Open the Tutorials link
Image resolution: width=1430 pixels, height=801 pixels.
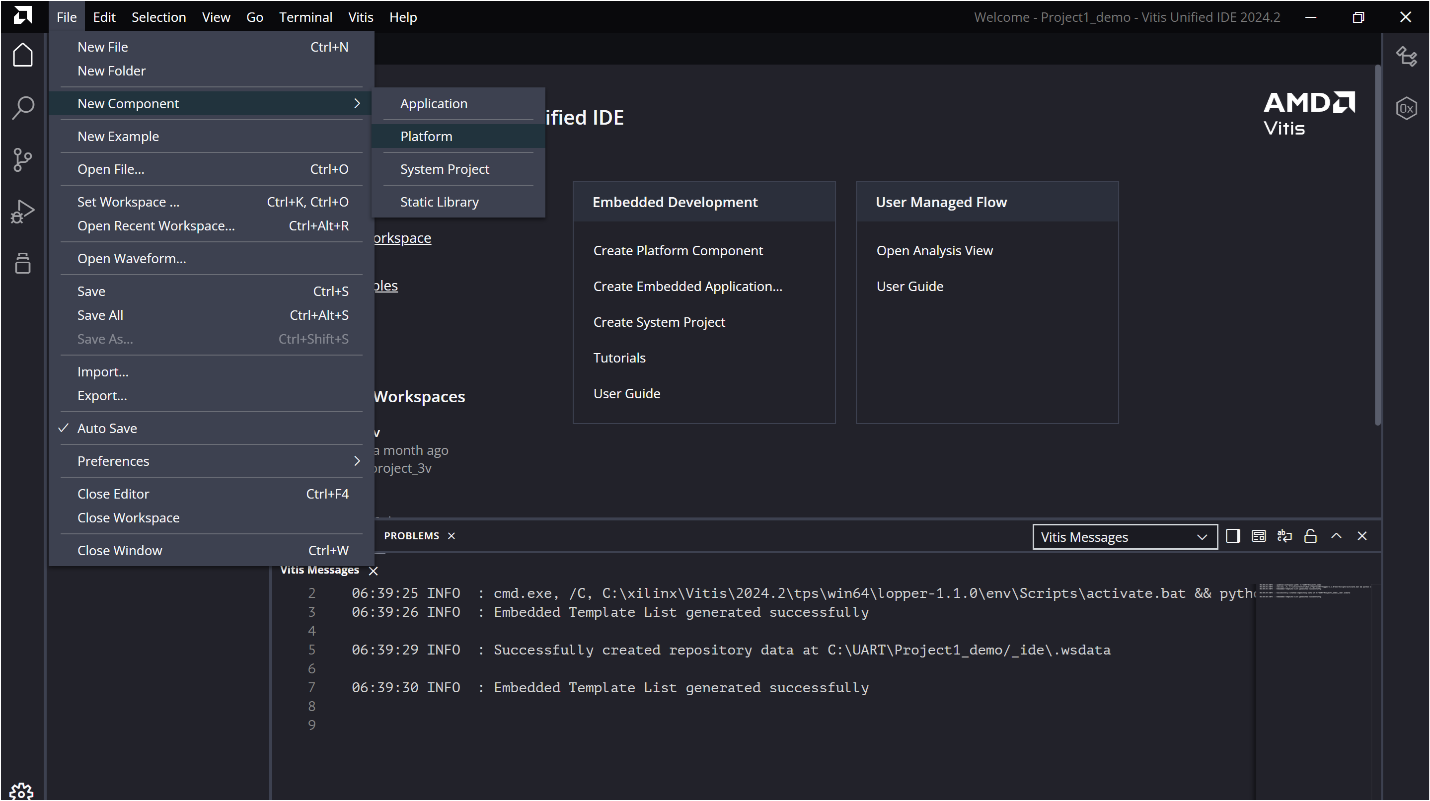coord(619,357)
